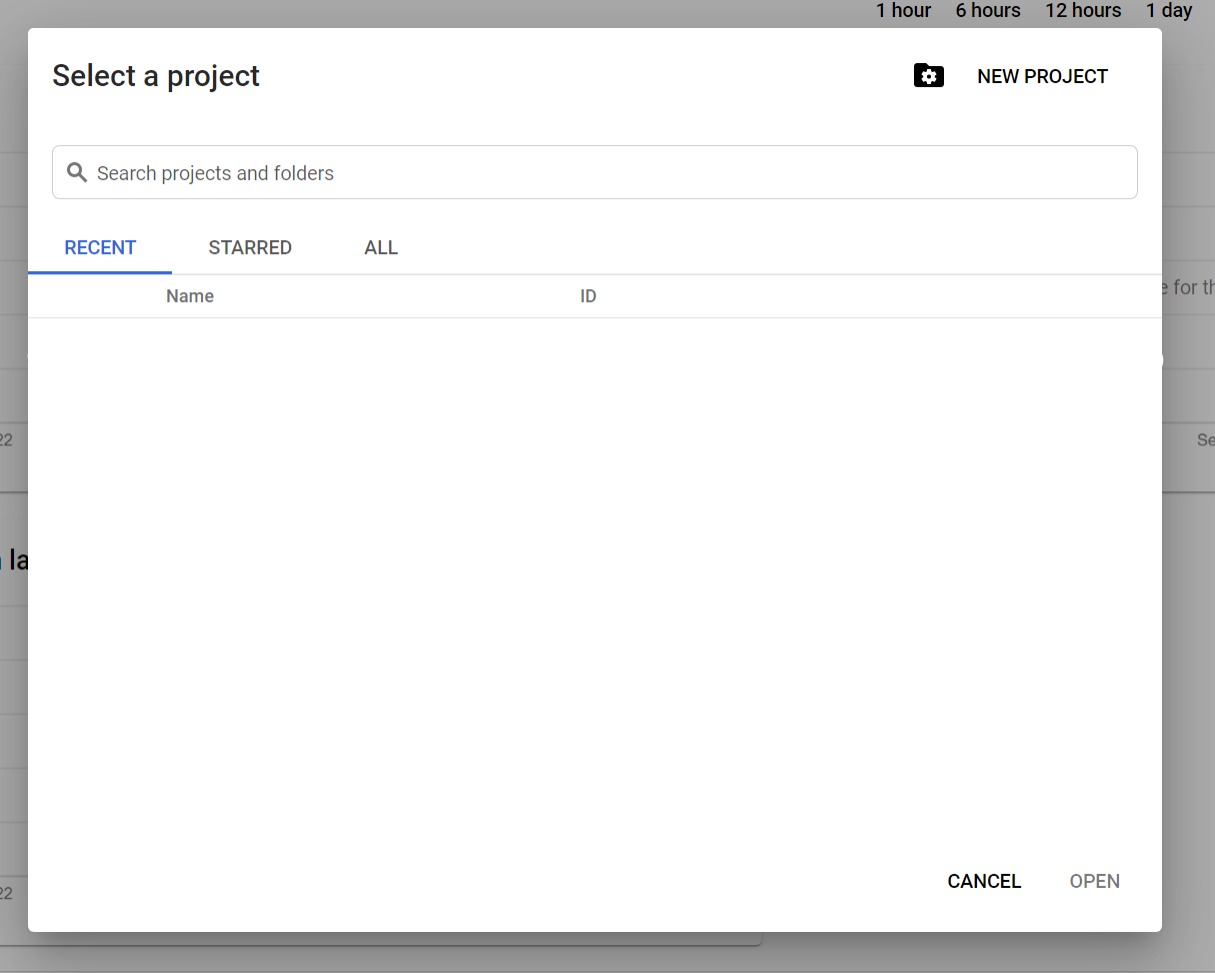This screenshot has height=973, width=1215.
Task: Select the 12 hours time range behind dialog
Action: pyautogui.click(x=1083, y=10)
